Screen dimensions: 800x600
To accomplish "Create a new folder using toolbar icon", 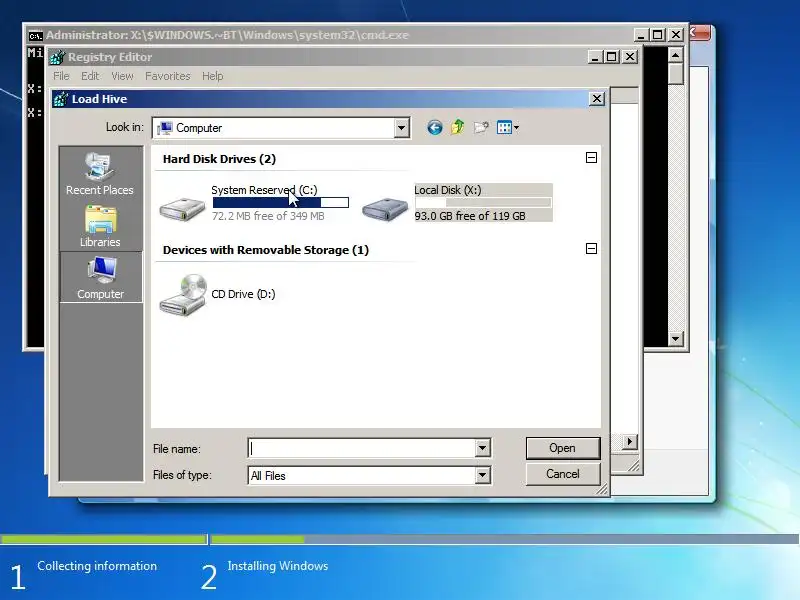I will coord(481,128).
